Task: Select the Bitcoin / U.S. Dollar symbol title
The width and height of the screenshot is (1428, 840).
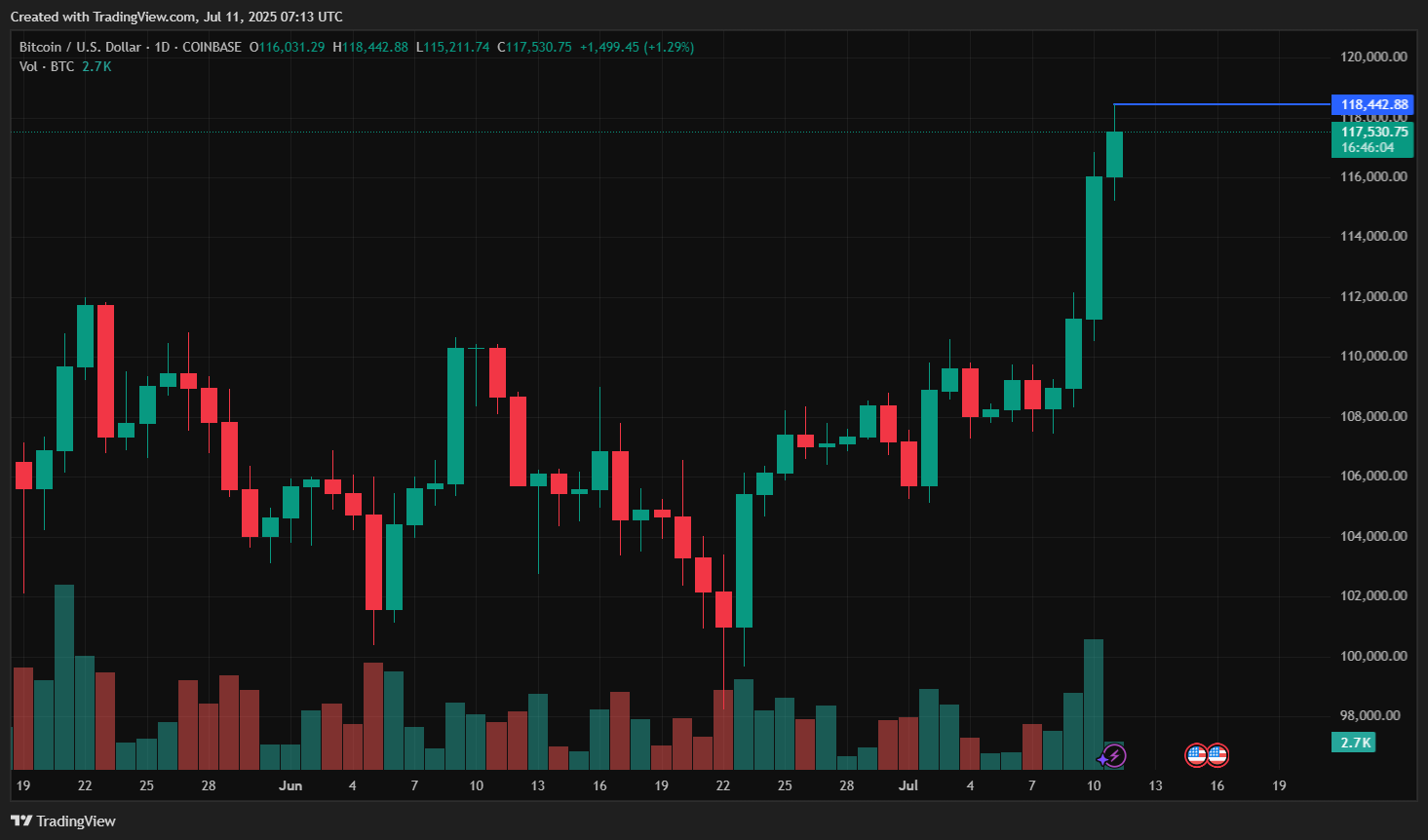Action: pyautogui.click(x=80, y=47)
